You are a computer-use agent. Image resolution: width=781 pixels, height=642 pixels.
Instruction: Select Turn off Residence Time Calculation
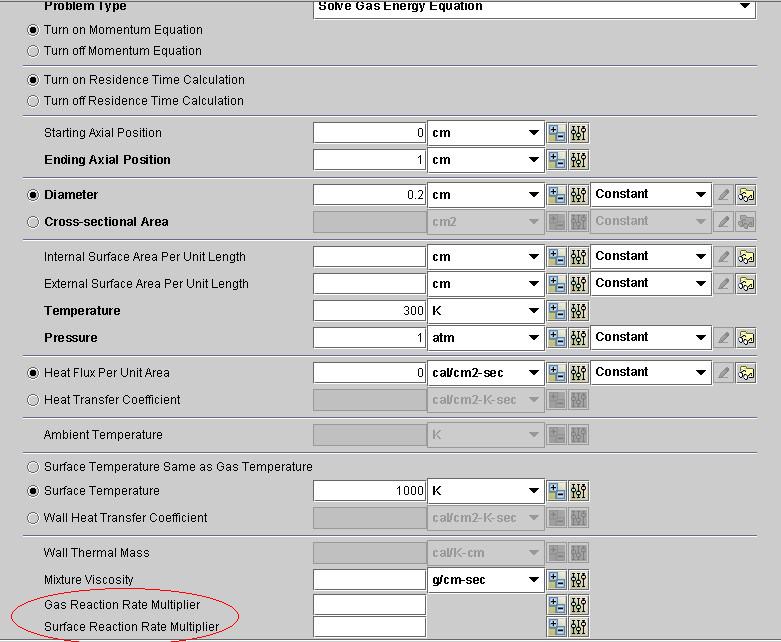(x=33, y=101)
